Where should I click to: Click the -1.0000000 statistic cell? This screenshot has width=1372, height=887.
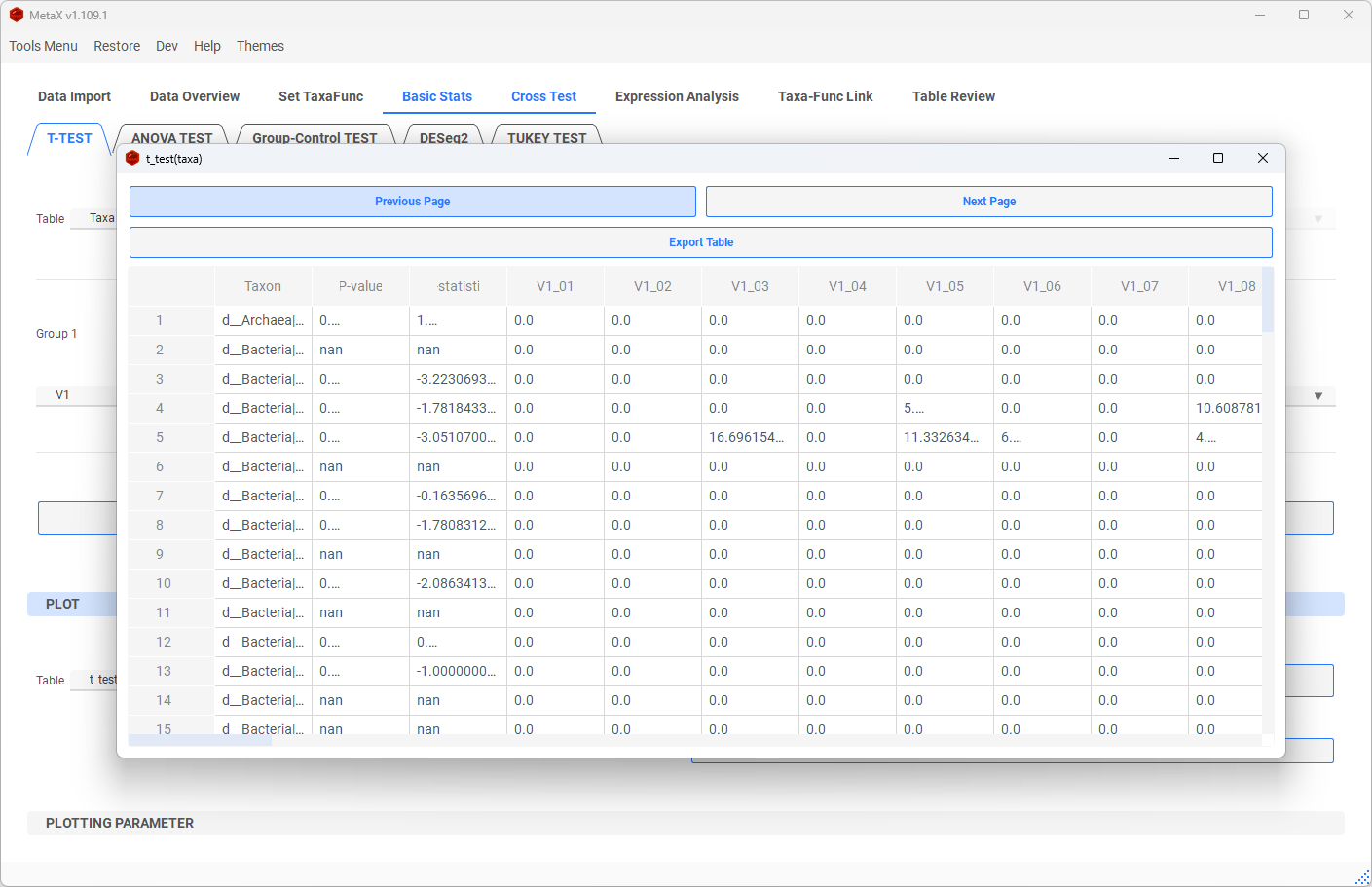point(458,671)
